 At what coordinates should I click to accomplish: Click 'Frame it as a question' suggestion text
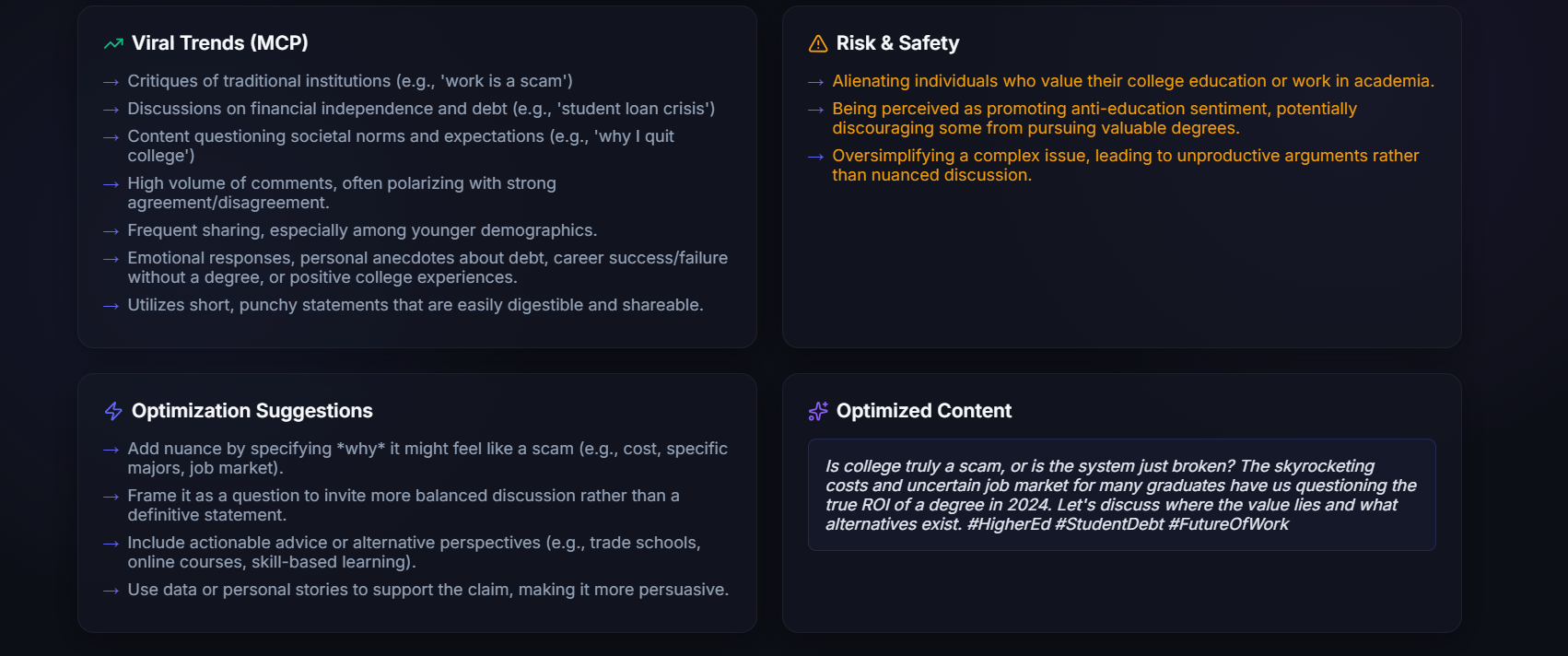coord(404,505)
